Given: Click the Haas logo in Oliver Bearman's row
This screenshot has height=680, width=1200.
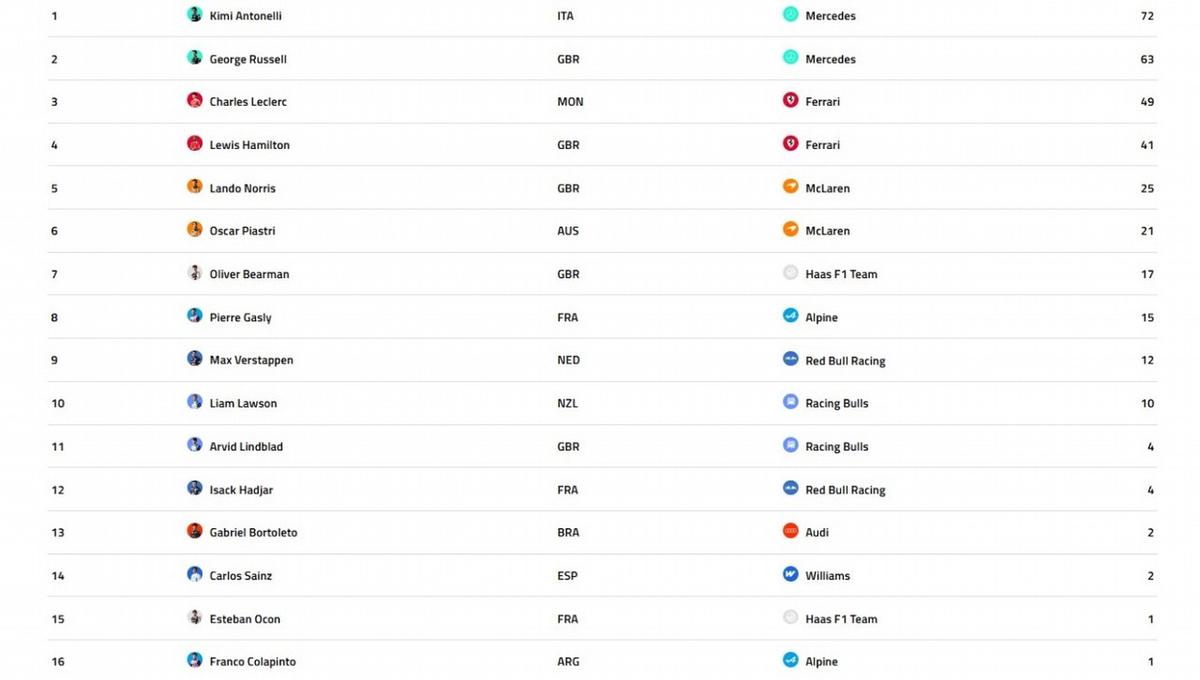Looking at the screenshot, I should (791, 273).
